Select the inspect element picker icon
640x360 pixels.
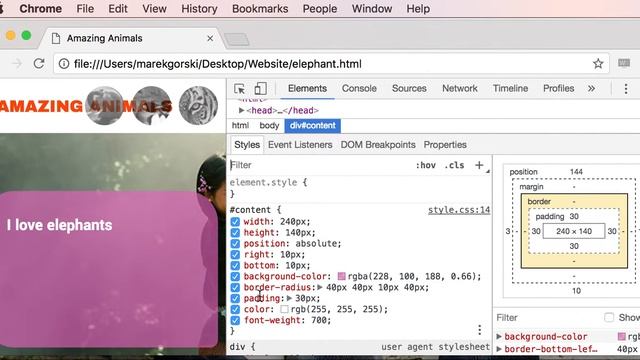[239, 89]
